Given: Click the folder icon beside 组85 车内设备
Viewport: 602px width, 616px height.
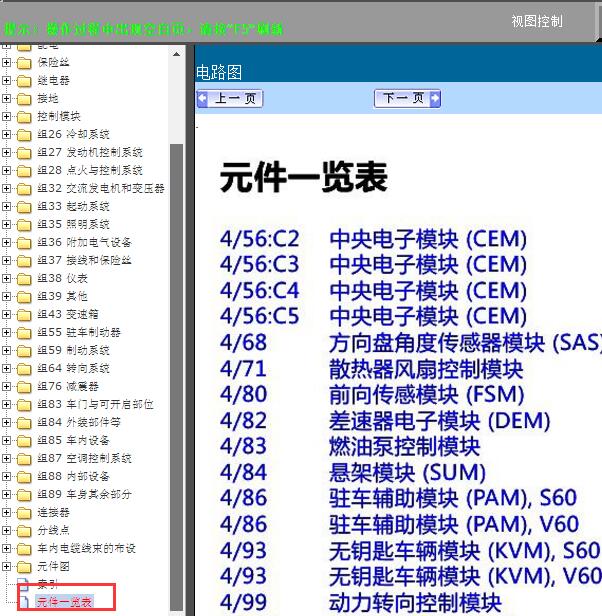Looking at the screenshot, I should click(24, 441).
